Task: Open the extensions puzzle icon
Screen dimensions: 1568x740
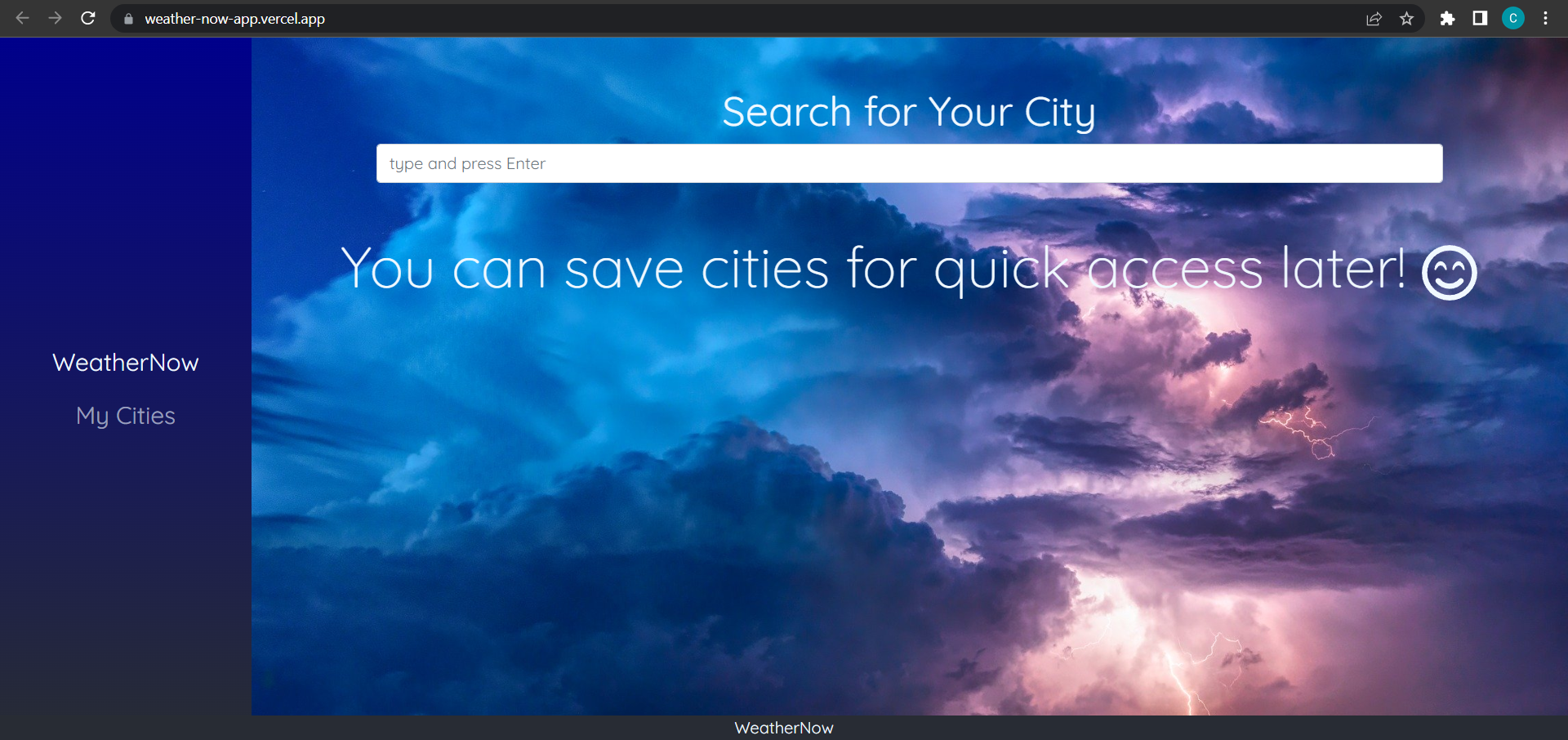Action: (x=1447, y=19)
